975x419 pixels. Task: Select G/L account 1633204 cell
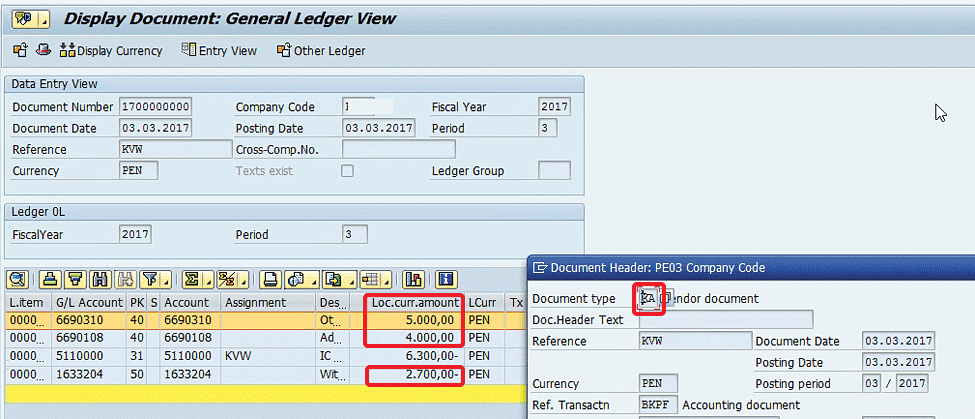pyautogui.click(x=89, y=375)
